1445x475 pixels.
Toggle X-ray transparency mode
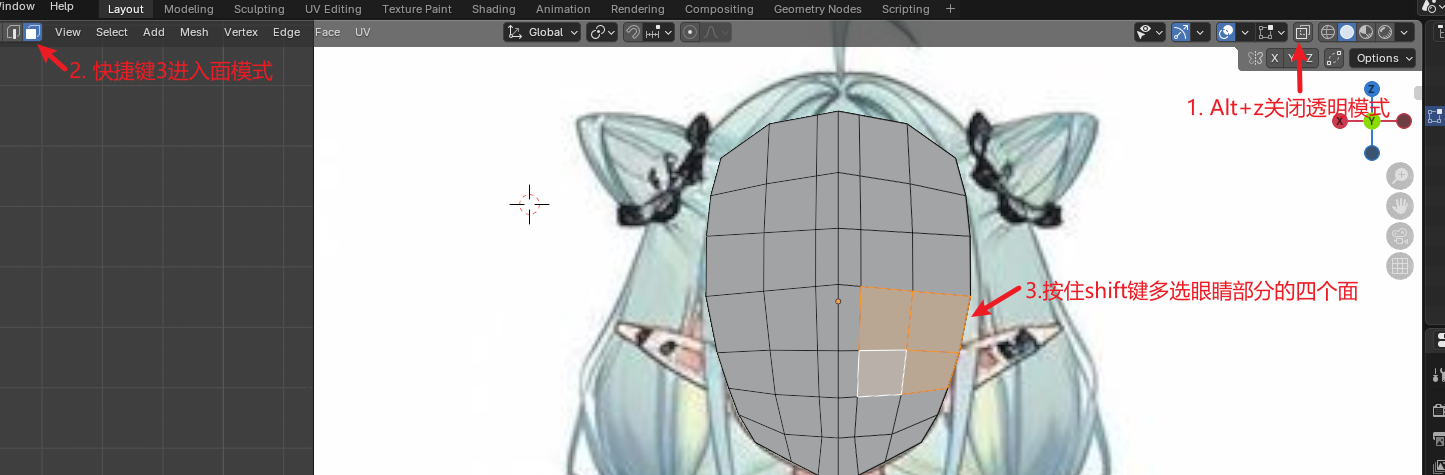pos(1302,32)
